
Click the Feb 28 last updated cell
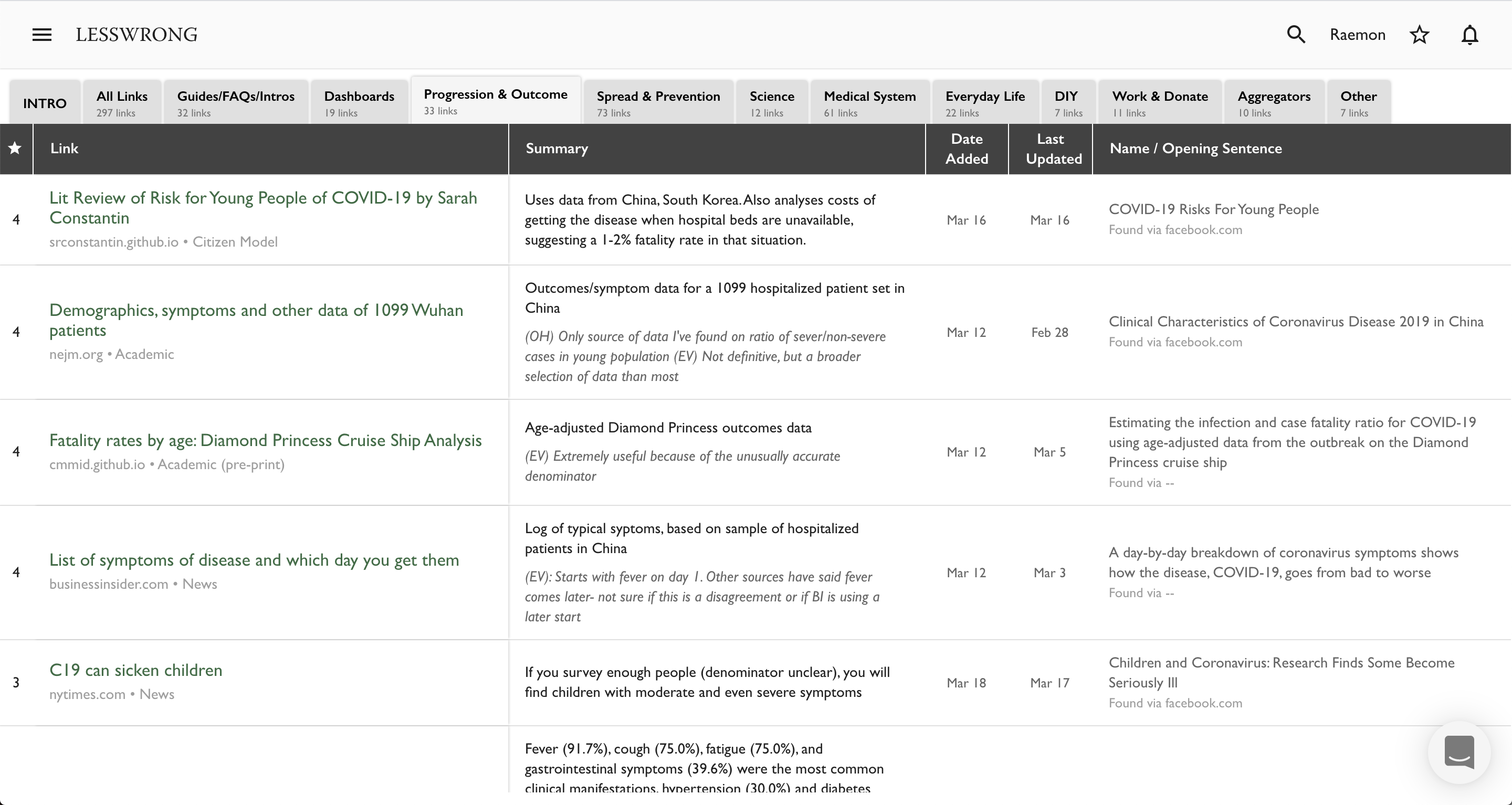tap(1049, 333)
